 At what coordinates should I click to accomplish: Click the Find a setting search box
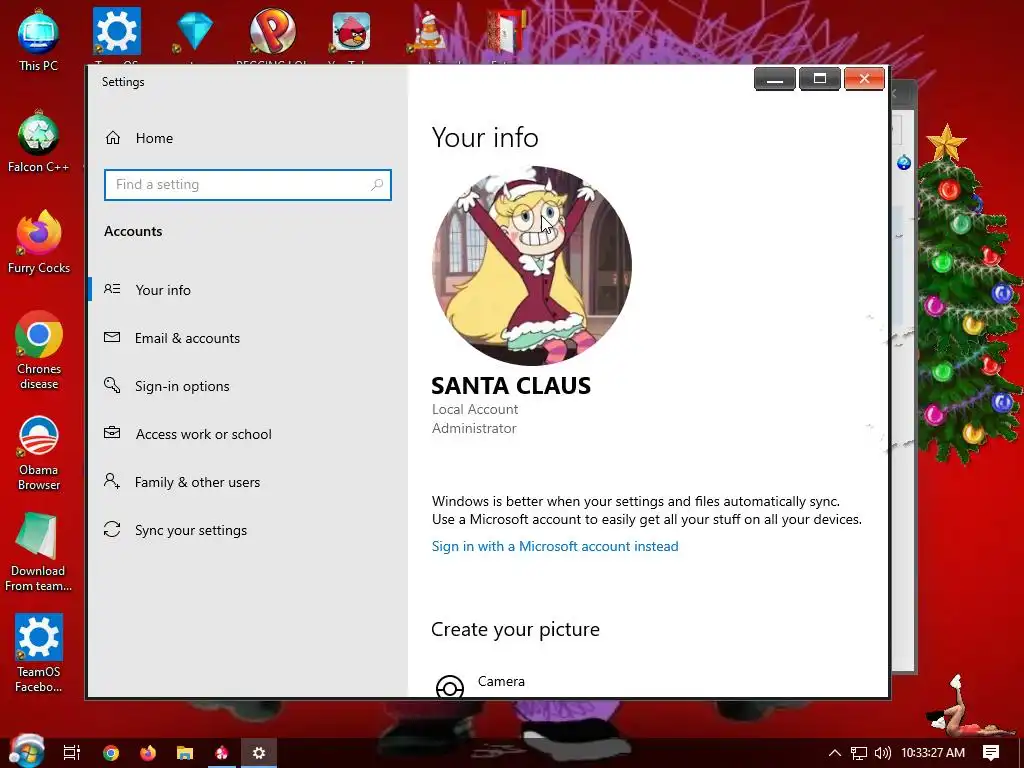(248, 185)
